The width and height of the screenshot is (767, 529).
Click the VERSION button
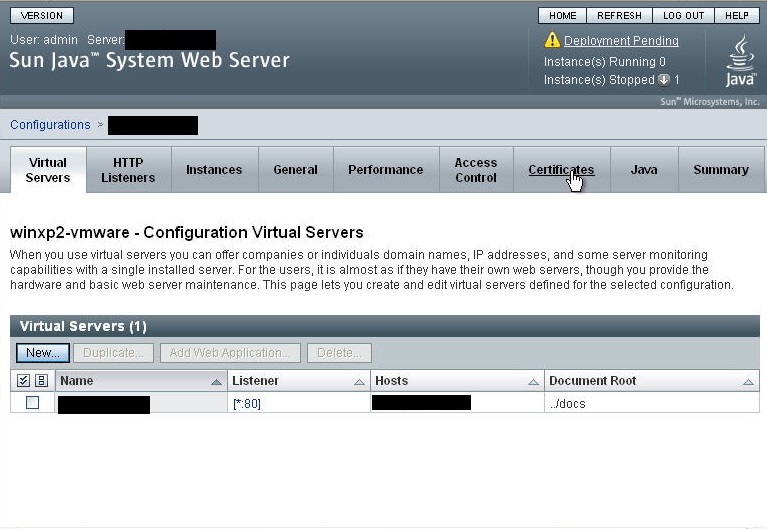[42, 16]
